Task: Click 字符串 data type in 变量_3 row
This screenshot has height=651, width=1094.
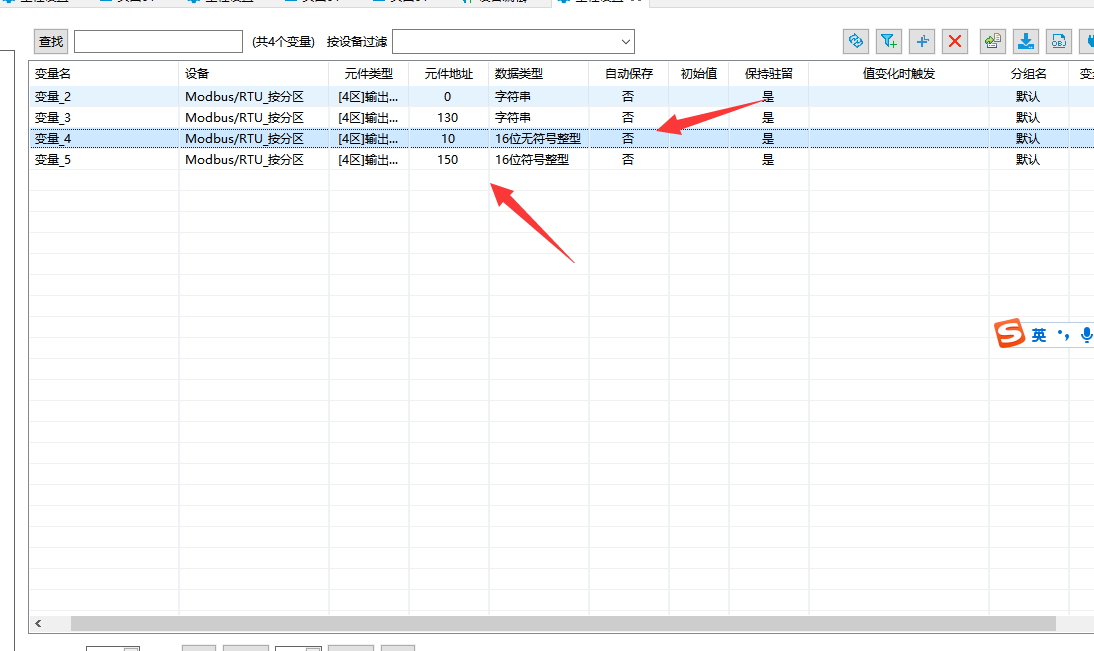Action: [x=539, y=118]
